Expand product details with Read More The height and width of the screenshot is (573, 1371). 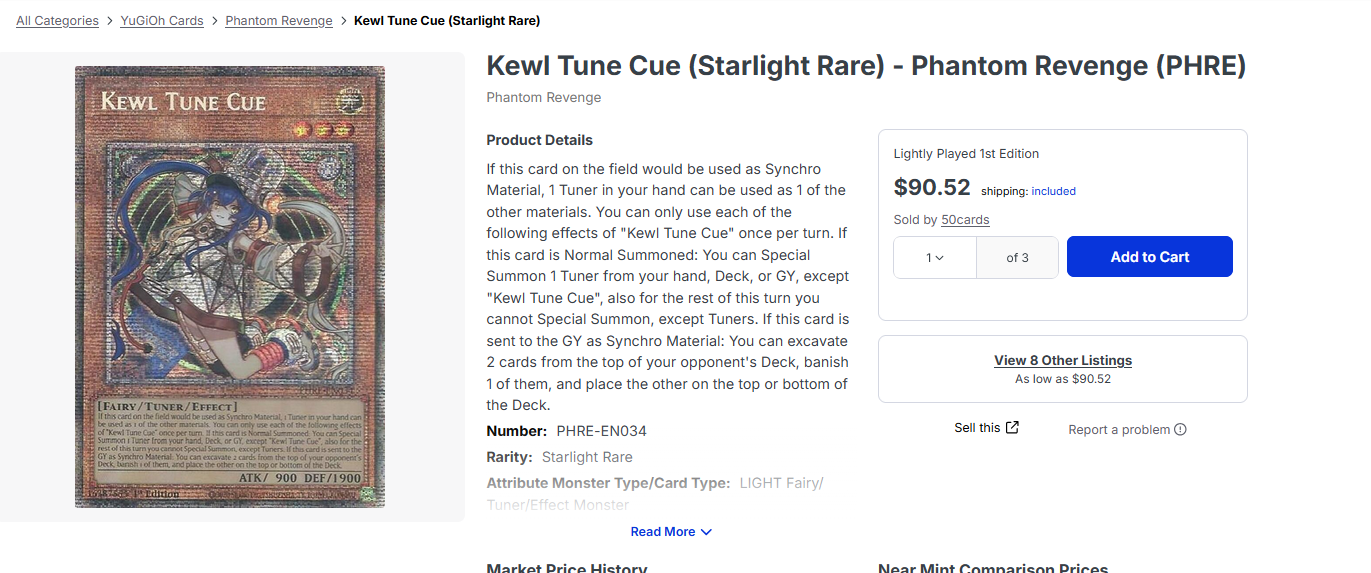[663, 532]
